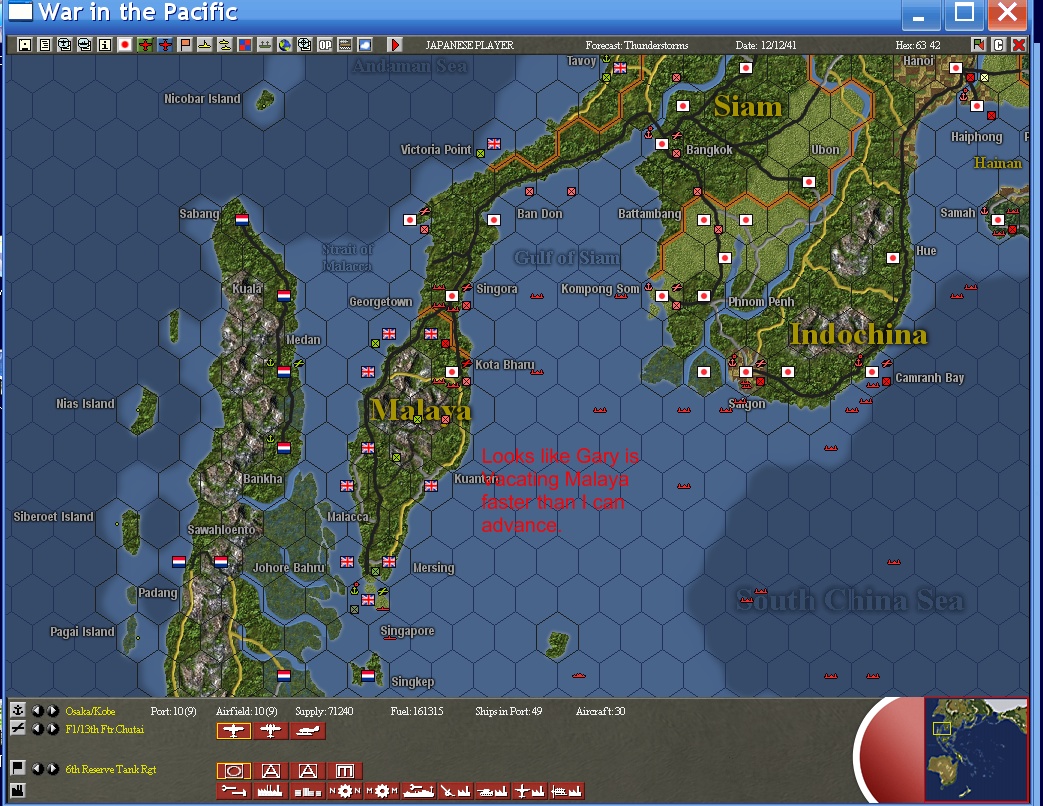Click the Japanese flag at Samah

click(998, 219)
